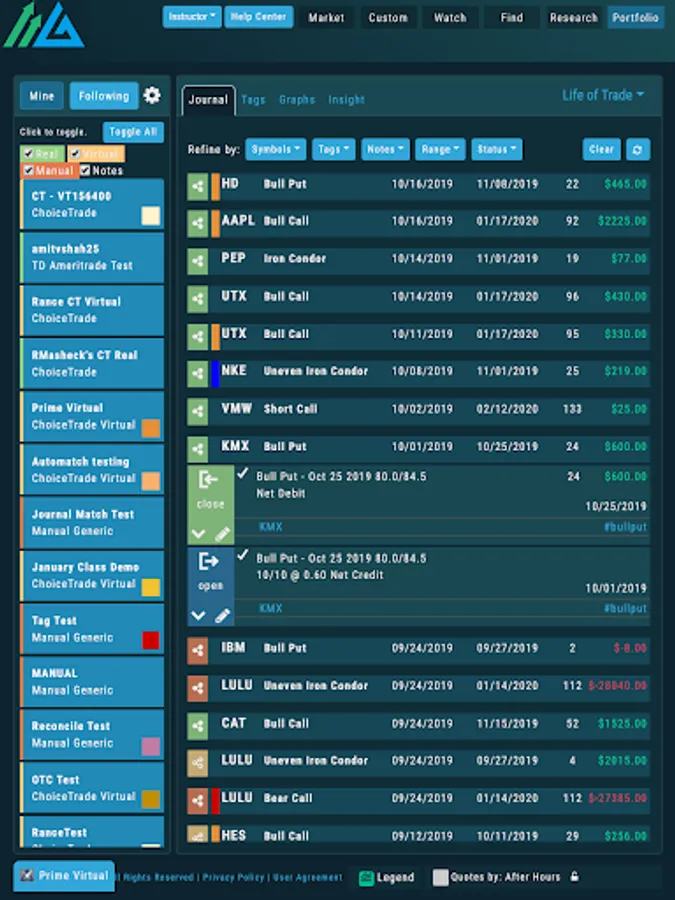Screen dimensions: 675x900
Task: Click the lock icon in footer
Action: [575, 876]
